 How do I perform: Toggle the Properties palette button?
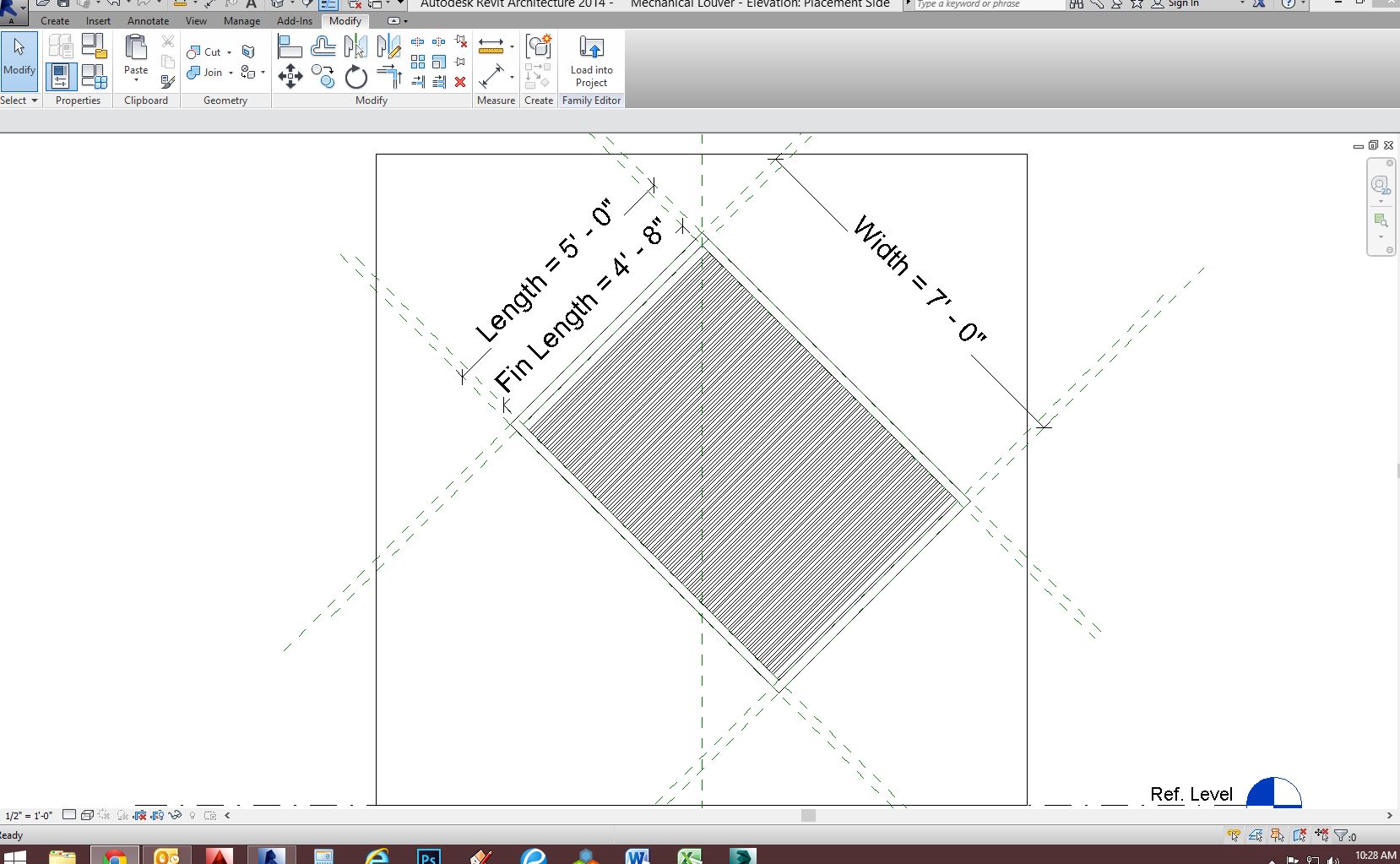point(61,77)
